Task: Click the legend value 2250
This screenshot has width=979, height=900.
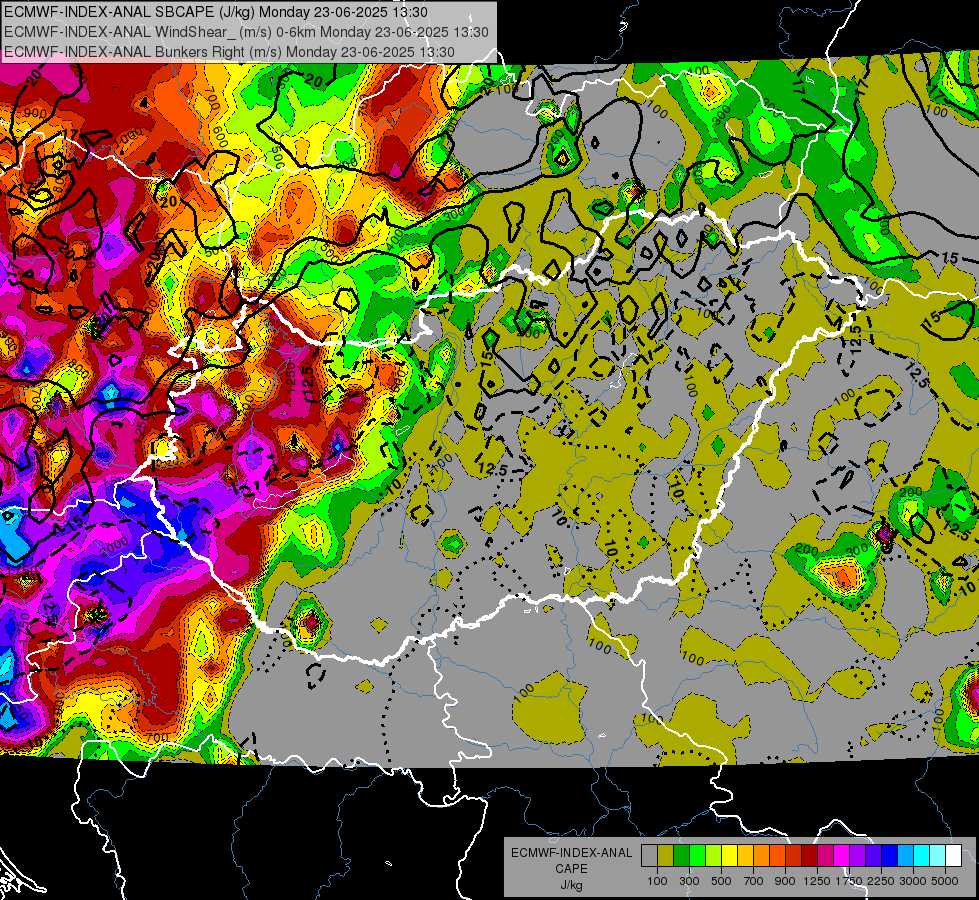Action: pyautogui.click(x=881, y=881)
